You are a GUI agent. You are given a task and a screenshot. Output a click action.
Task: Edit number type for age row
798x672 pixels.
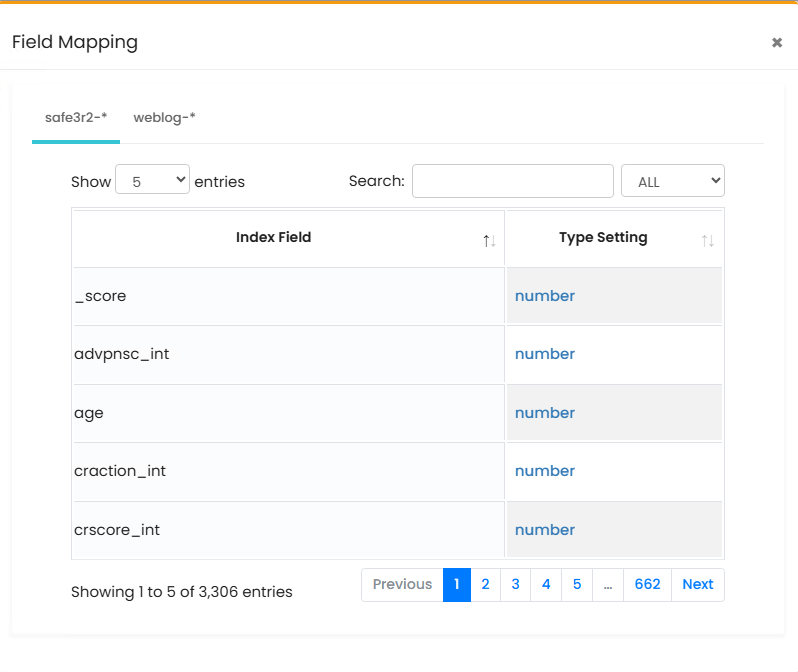coord(545,413)
